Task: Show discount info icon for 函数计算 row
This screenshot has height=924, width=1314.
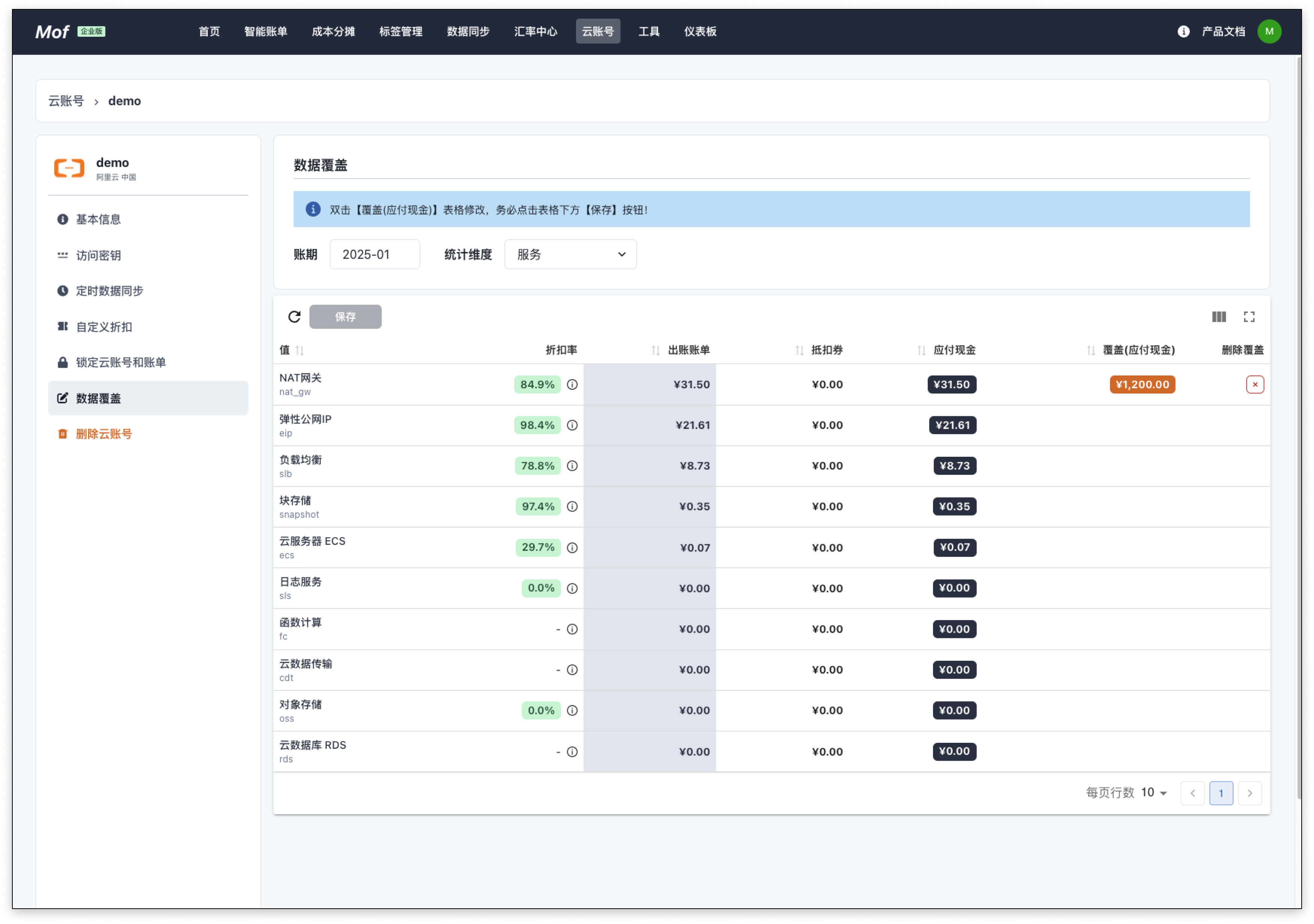Action: (x=572, y=629)
